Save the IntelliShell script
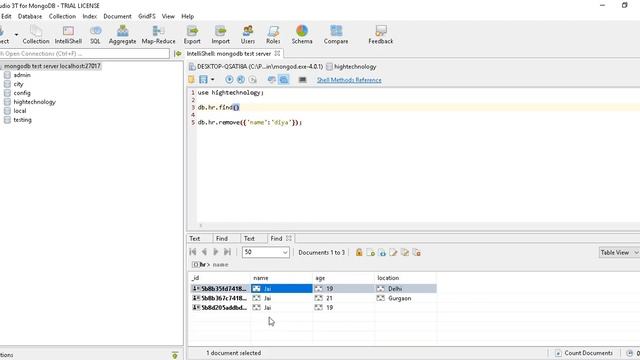This screenshot has height=360, width=640. [x=203, y=80]
